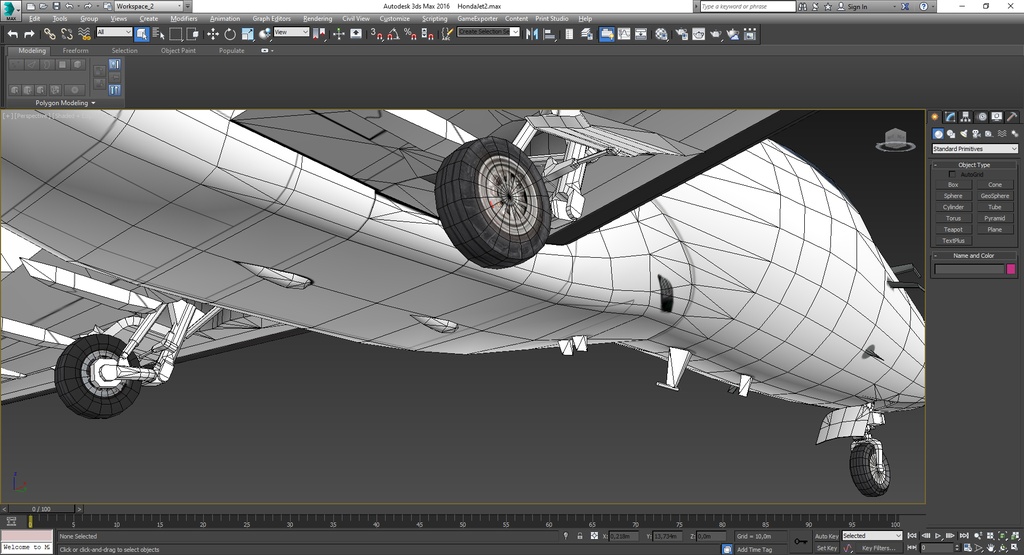Open the Key Filters dialog

coord(878,548)
